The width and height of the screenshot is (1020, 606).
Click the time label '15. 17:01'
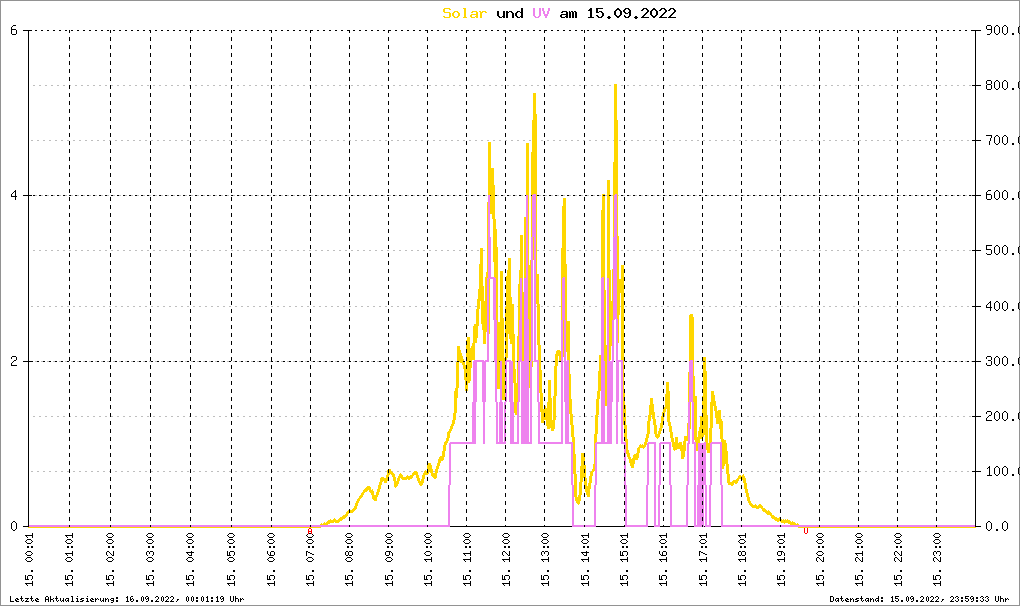(x=703, y=560)
